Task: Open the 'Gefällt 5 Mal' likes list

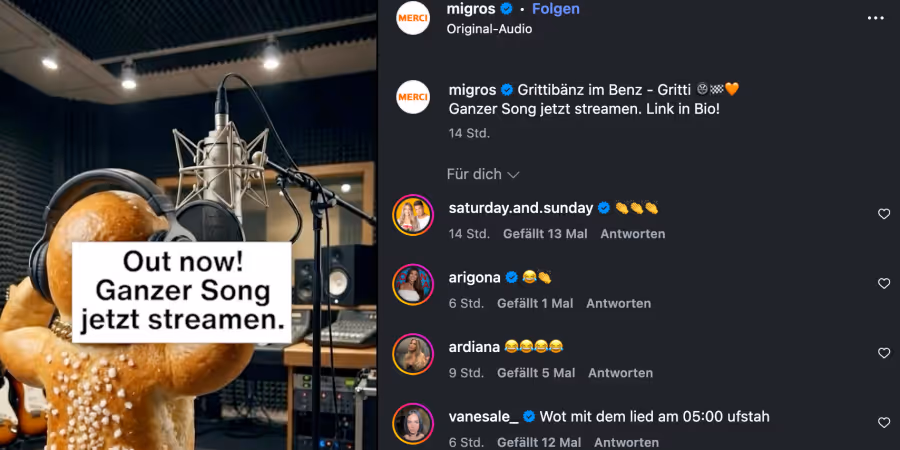Action: pos(536,373)
